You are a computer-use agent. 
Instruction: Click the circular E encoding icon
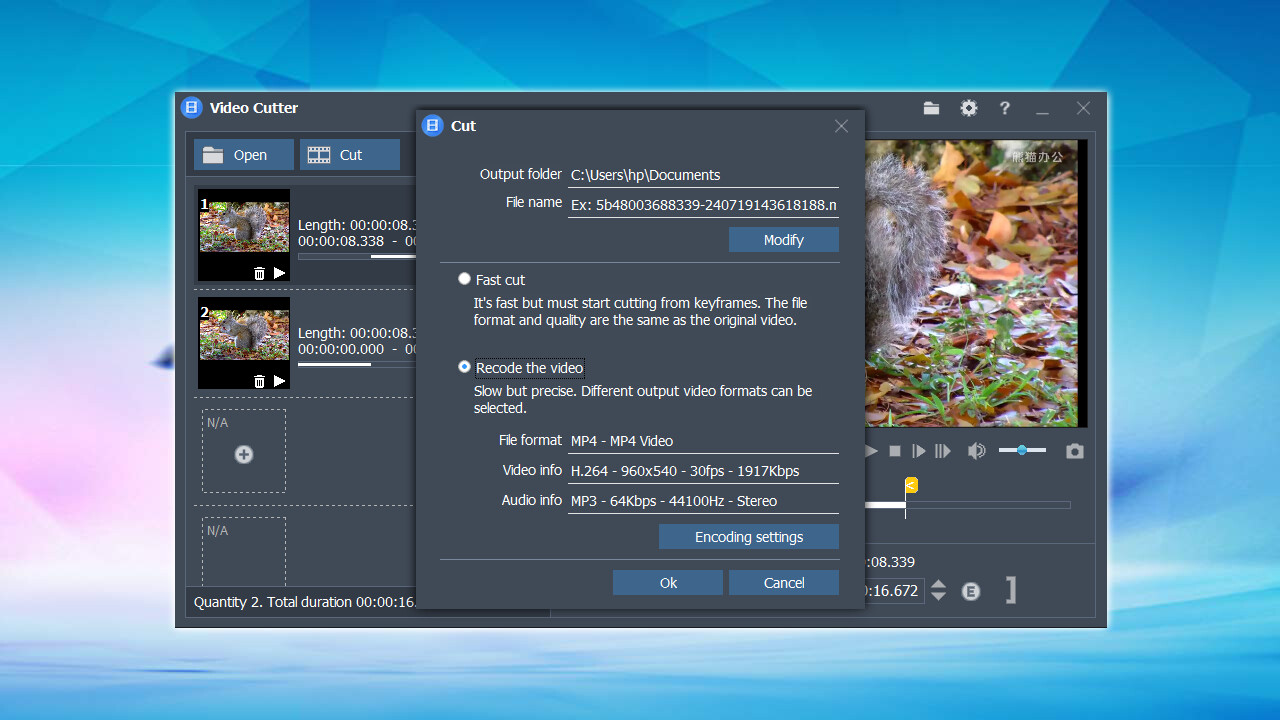click(971, 591)
